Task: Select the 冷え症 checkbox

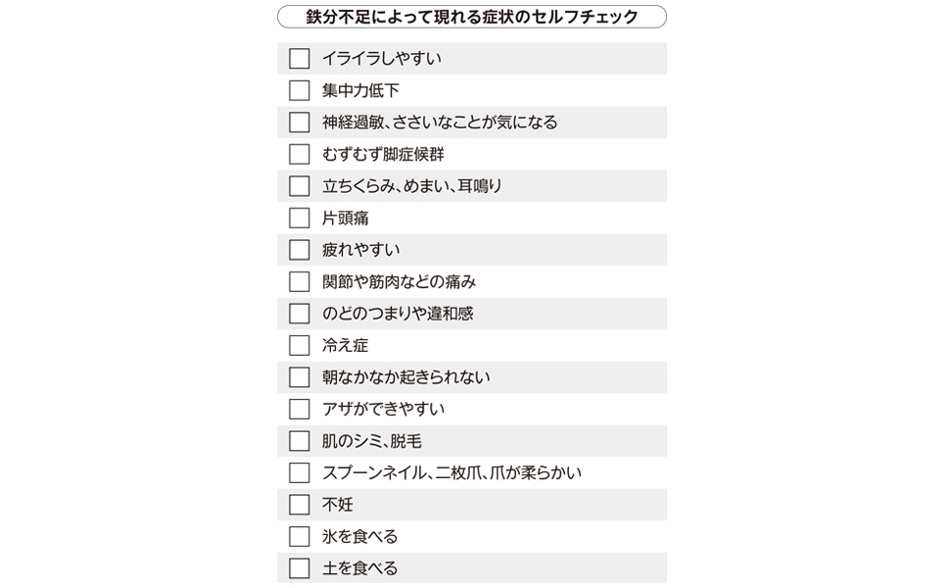Action: (x=299, y=345)
